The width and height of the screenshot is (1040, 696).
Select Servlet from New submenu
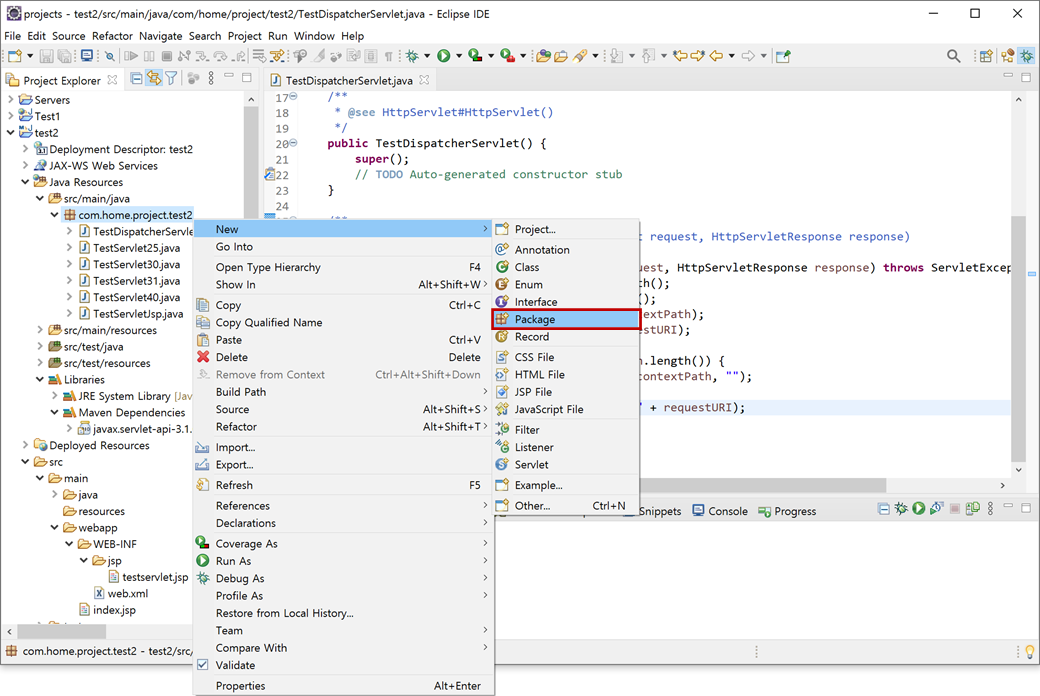click(x=566, y=464)
